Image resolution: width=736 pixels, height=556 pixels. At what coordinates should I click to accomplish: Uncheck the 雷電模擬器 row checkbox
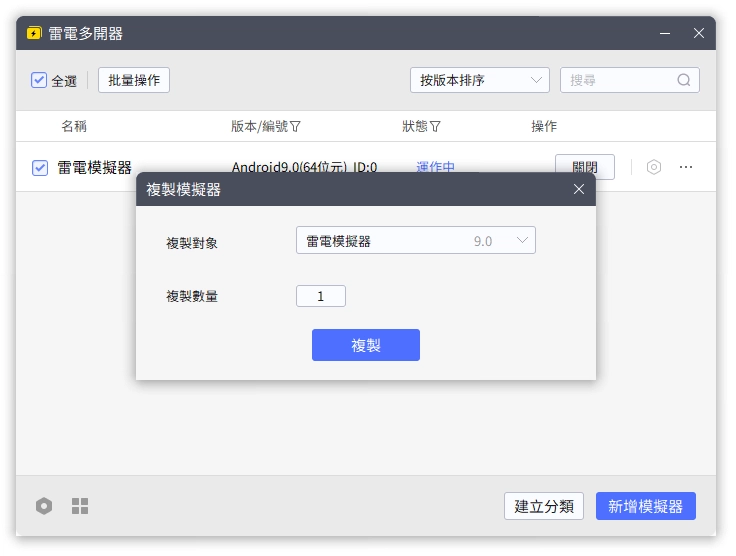click(x=40, y=168)
